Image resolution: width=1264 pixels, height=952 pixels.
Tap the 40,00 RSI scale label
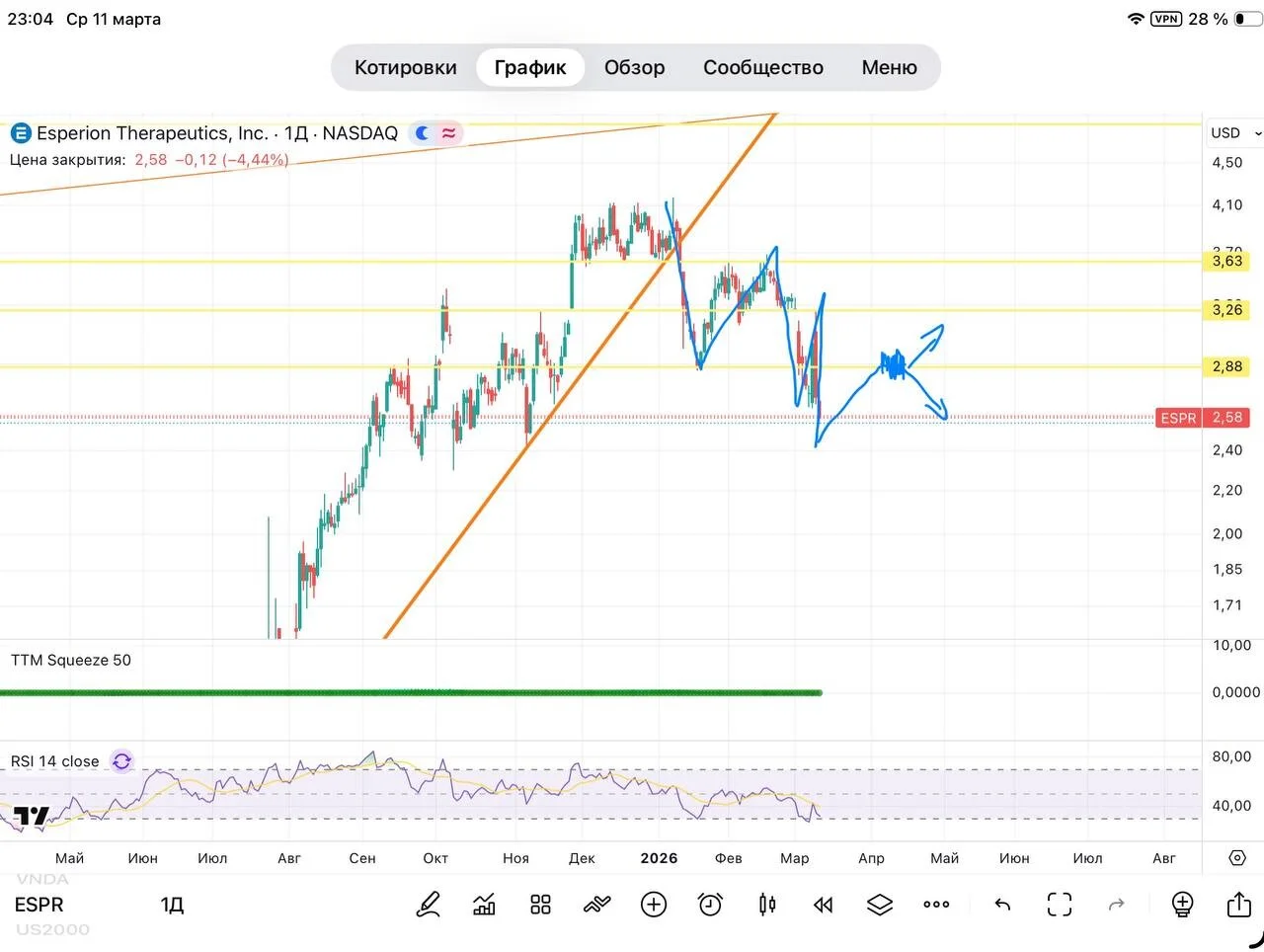1231,805
